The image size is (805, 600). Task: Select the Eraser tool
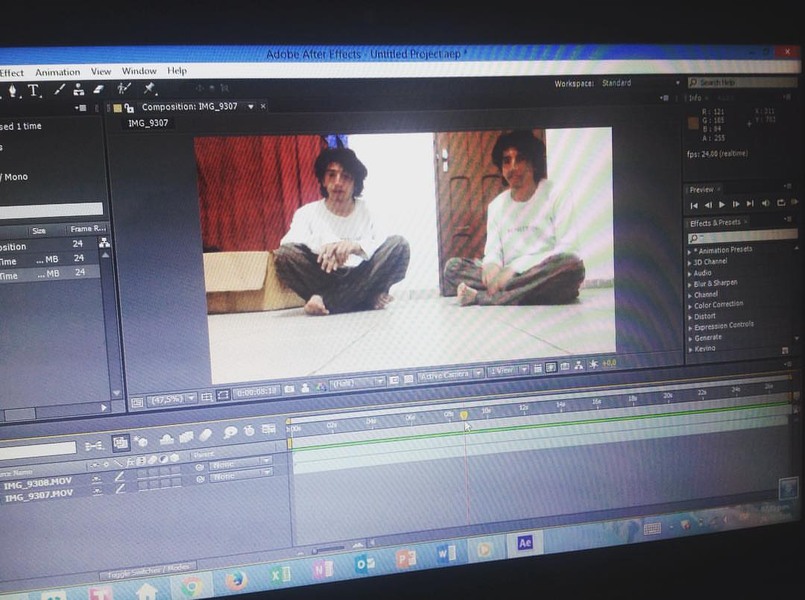pos(98,89)
